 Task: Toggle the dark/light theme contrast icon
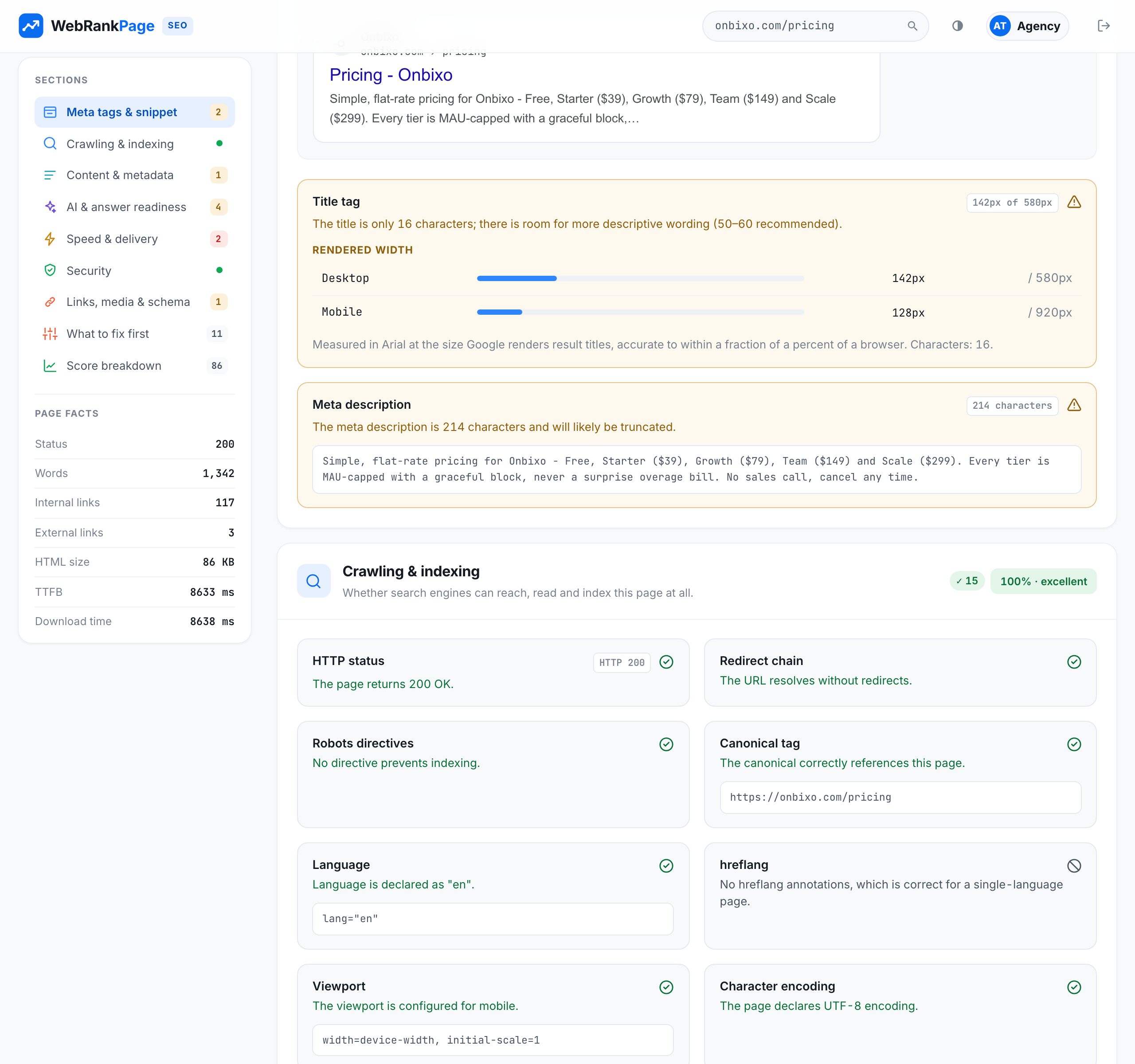coord(958,26)
